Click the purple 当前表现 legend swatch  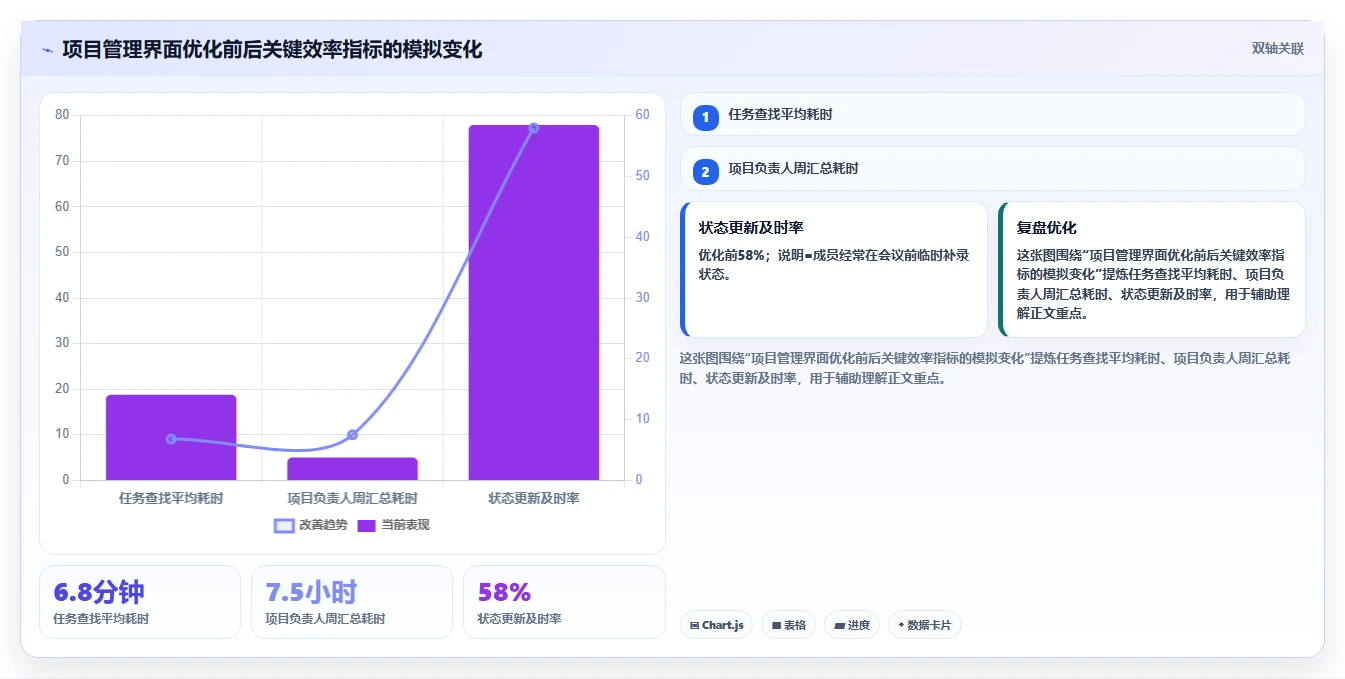tap(367, 525)
